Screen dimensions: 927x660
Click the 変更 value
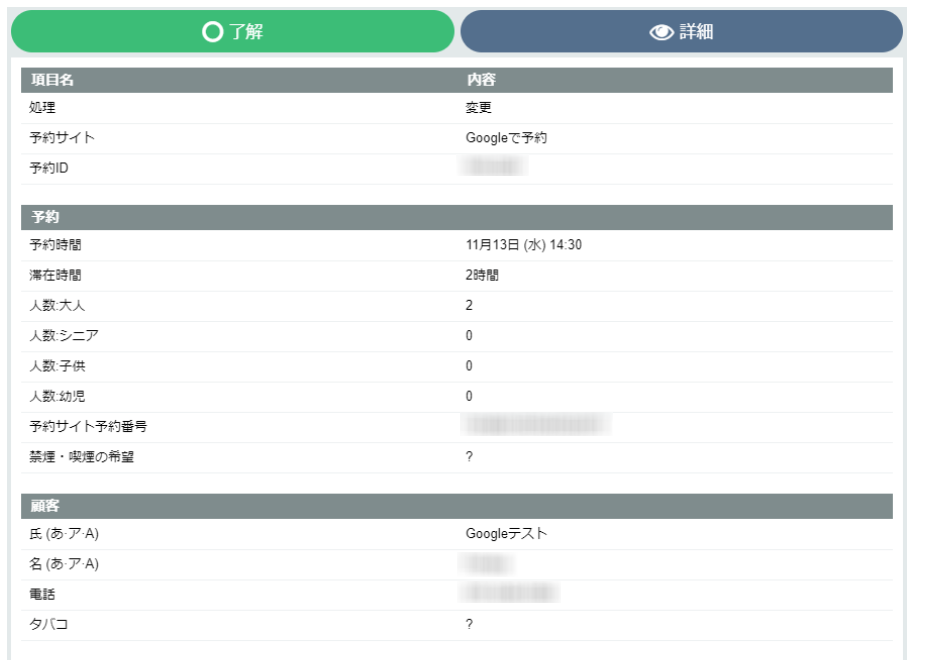coord(478,108)
